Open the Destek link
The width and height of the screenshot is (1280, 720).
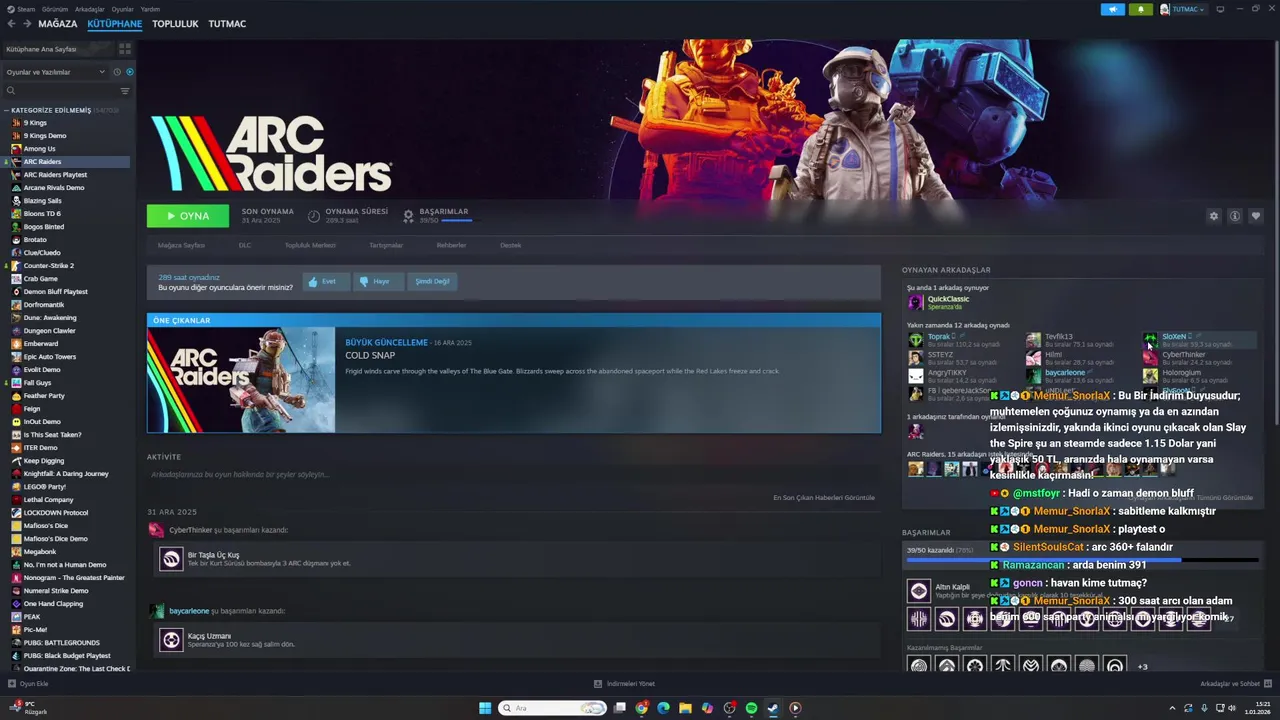point(510,245)
